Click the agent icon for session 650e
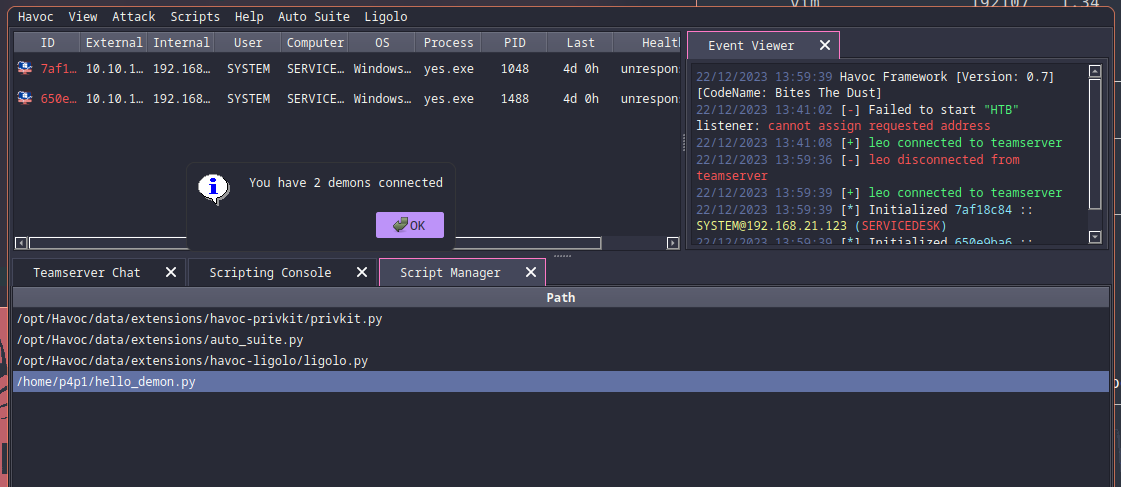Screen dimensions: 1121x487 pos(24,99)
